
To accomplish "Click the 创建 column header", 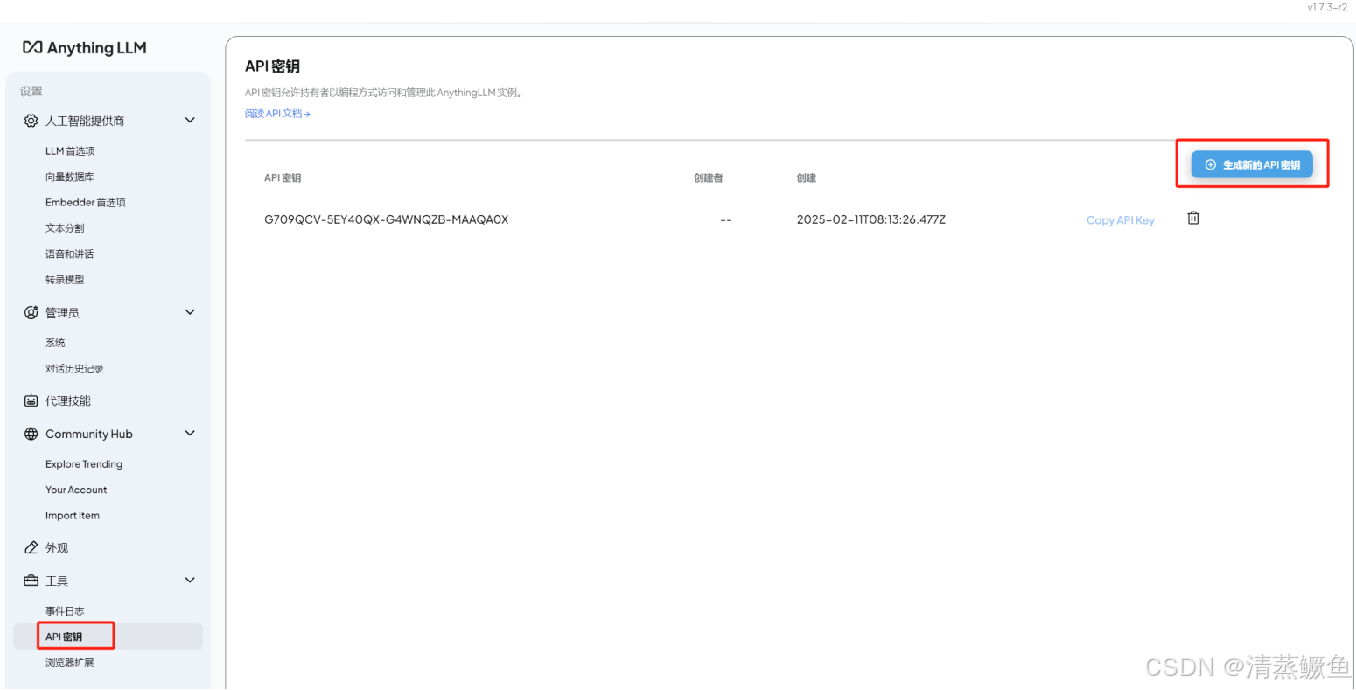I will pos(806,178).
